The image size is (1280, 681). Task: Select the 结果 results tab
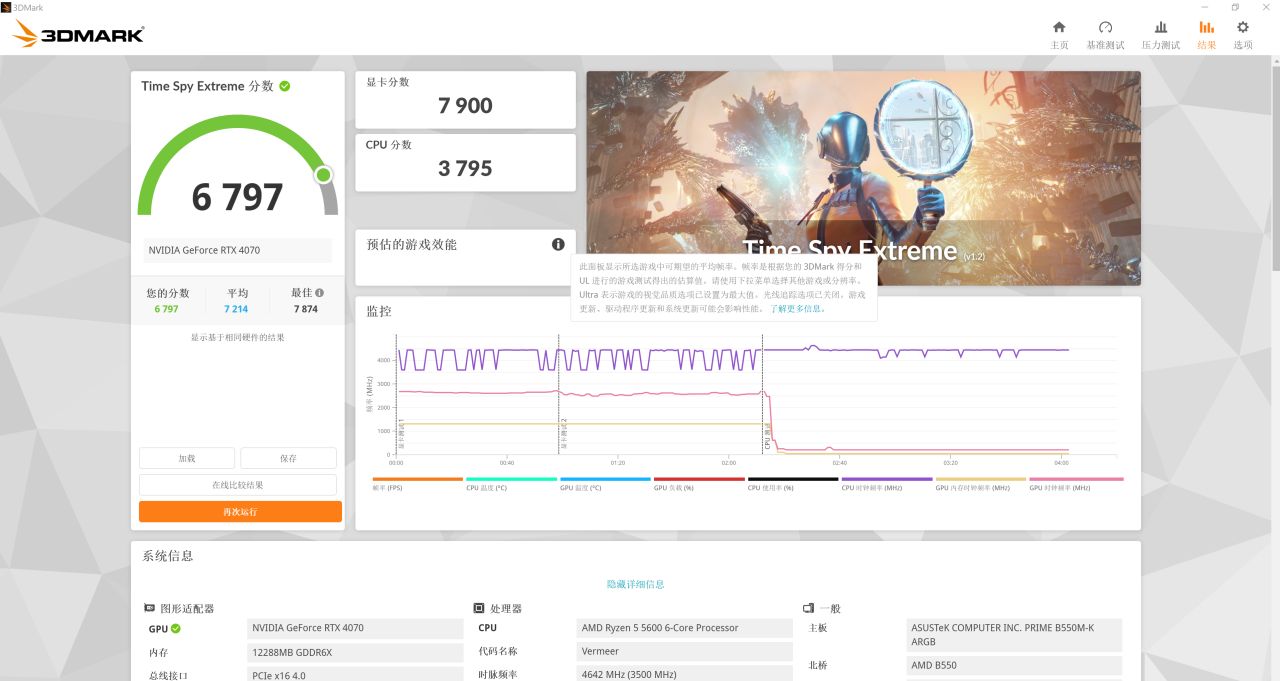coord(1207,35)
